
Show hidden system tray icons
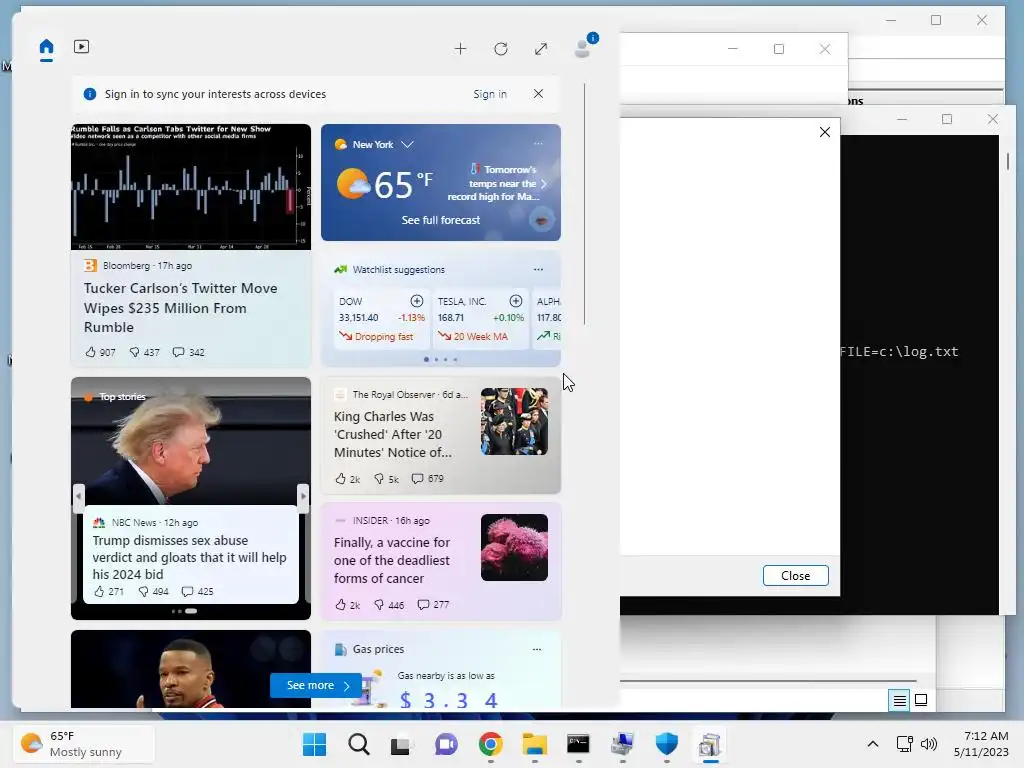(872, 744)
